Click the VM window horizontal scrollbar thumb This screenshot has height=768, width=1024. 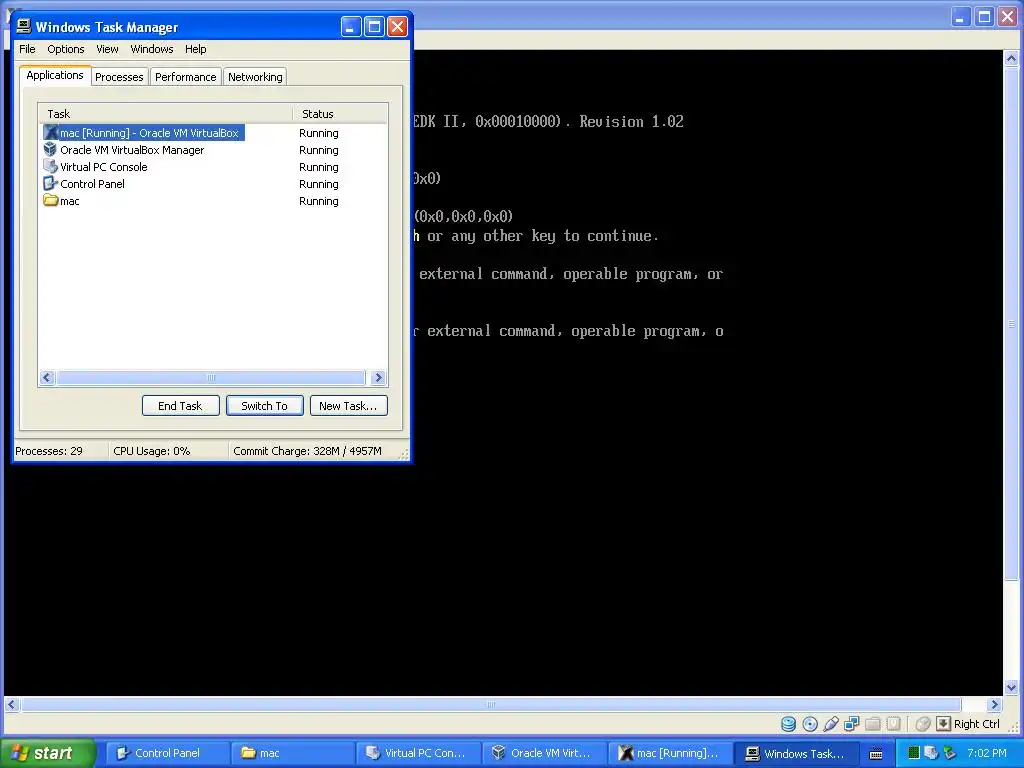click(x=491, y=705)
